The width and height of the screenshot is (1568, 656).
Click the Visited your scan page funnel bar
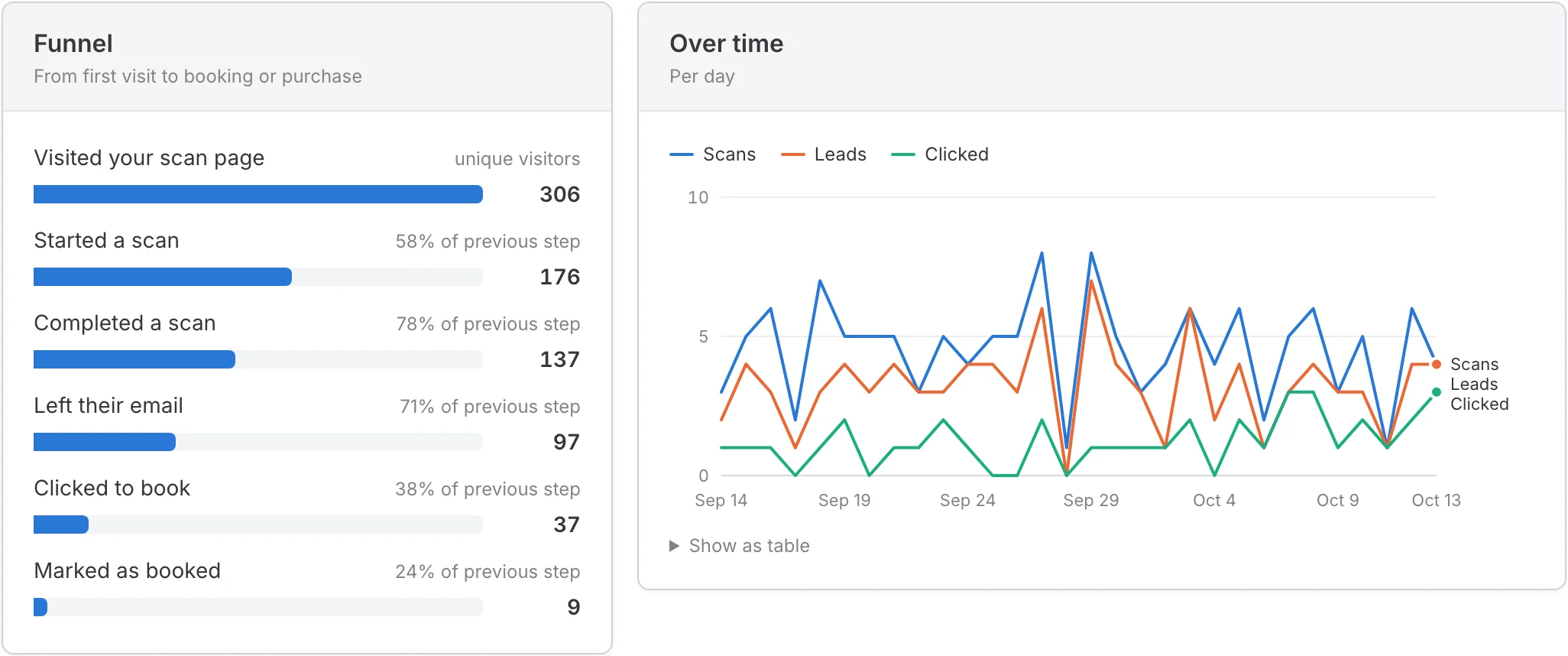[258, 194]
